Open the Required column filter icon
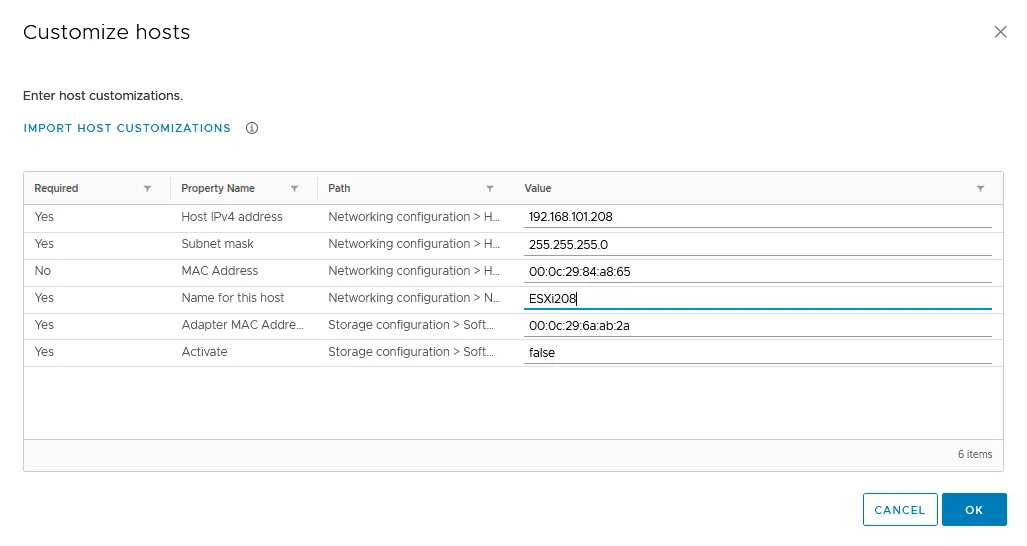Viewport: 1027px width, 546px height. coord(148,188)
